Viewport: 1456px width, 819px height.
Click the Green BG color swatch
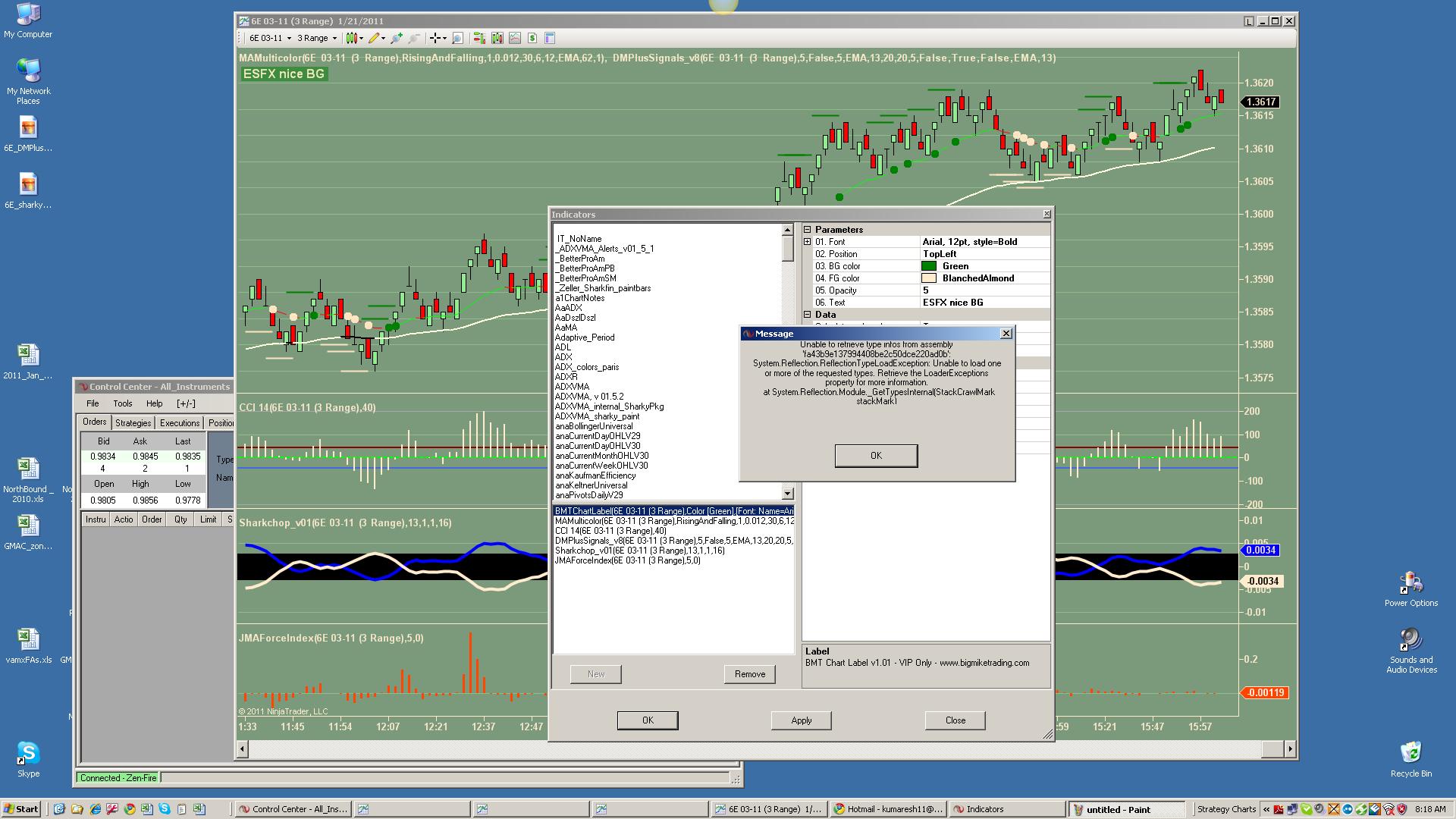[x=928, y=266]
